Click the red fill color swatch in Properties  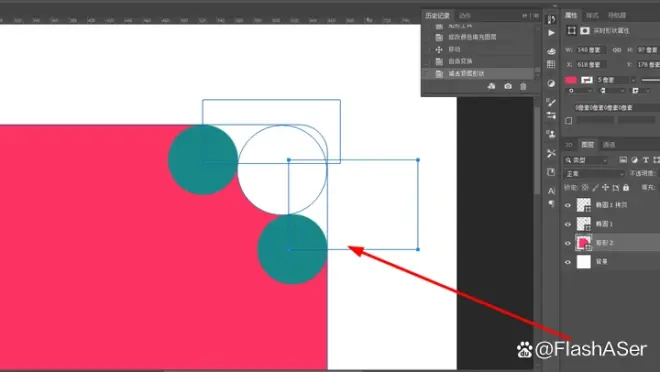[x=571, y=80]
